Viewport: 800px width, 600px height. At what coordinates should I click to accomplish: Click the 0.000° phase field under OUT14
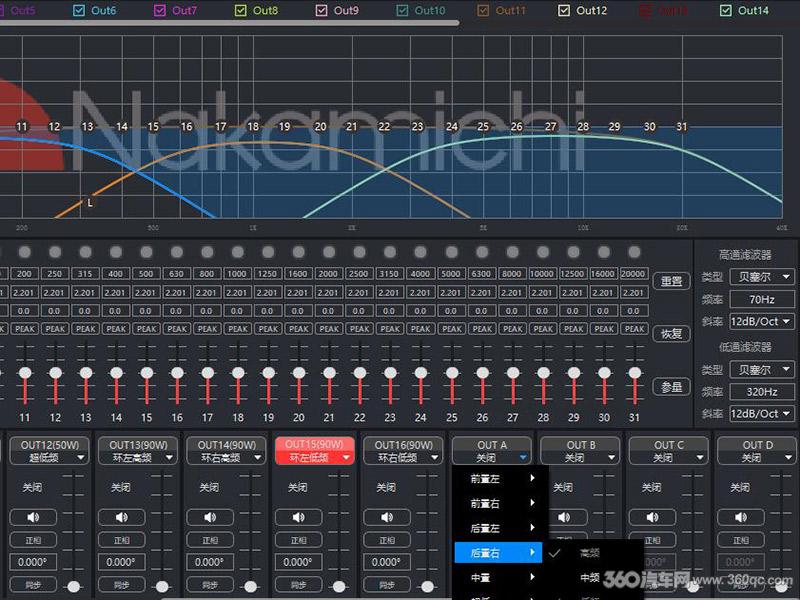point(210,562)
